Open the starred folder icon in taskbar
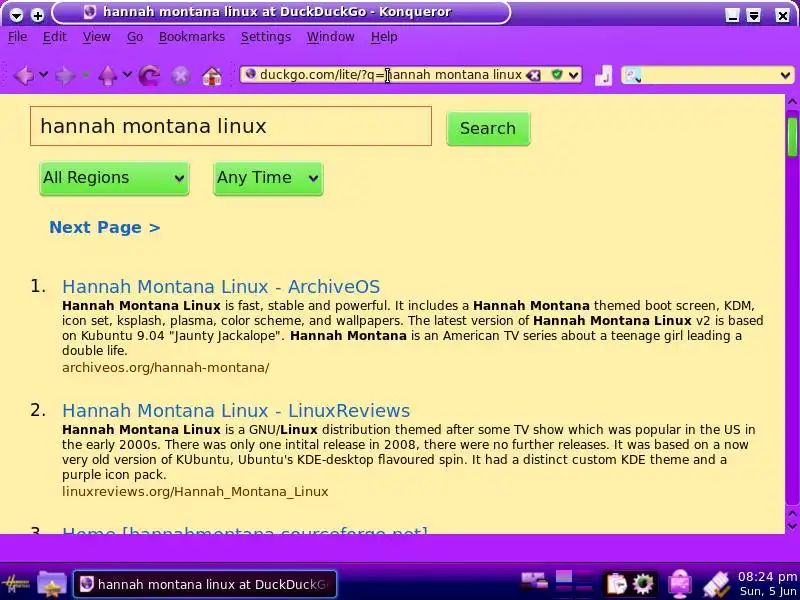This screenshot has width=800, height=600. click(52, 583)
